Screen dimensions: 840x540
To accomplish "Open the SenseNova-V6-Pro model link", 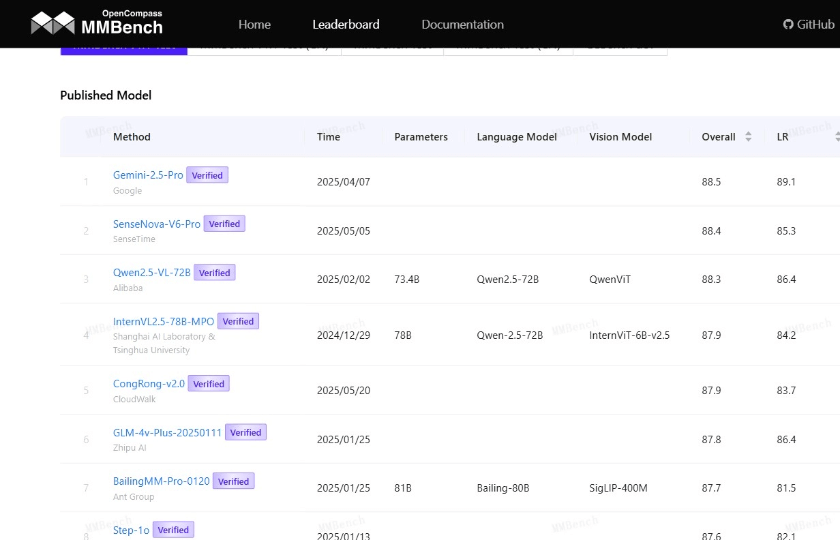I will tap(157, 224).
